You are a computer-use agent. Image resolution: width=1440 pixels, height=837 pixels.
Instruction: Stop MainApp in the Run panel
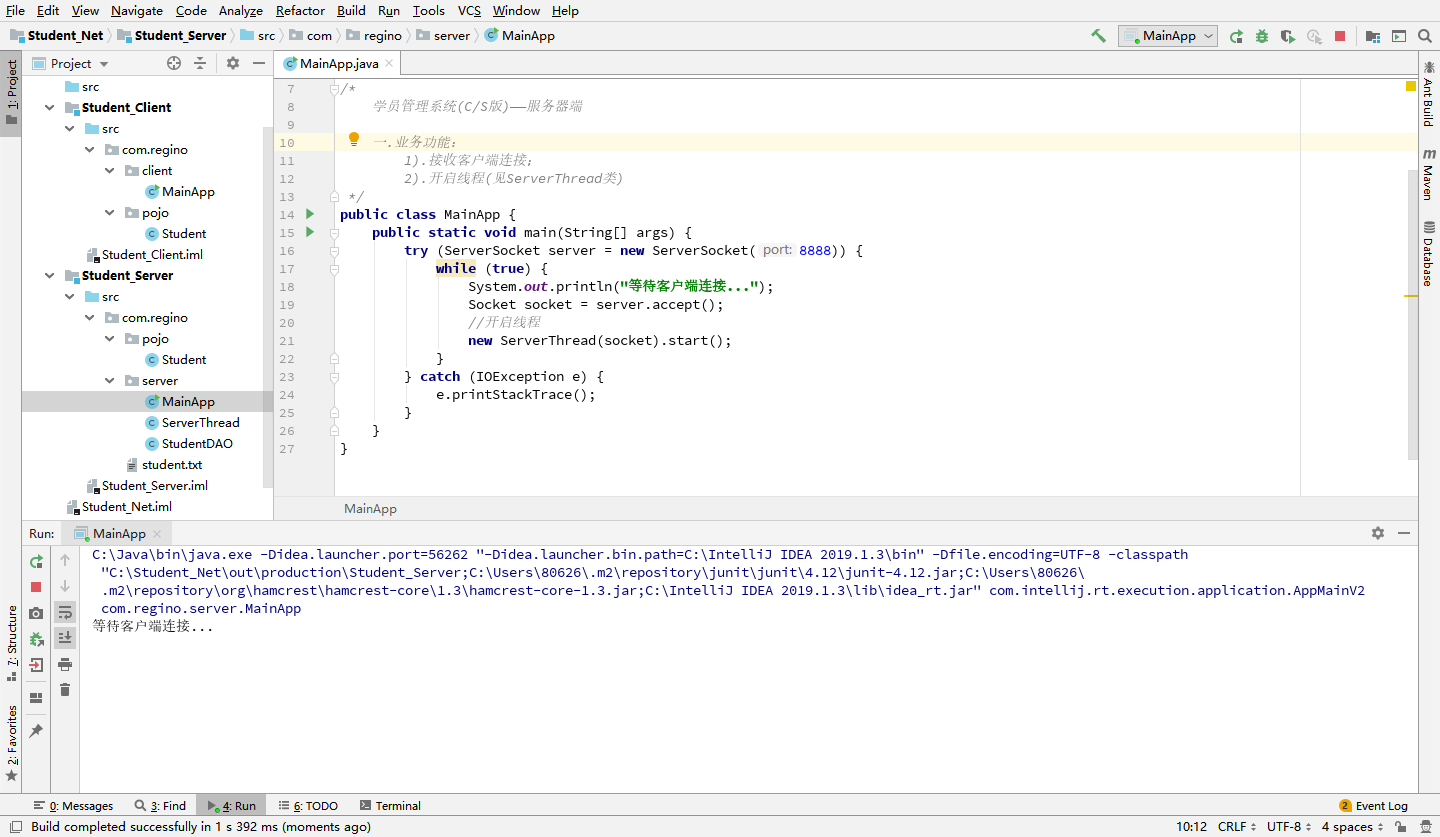pos(36,587)
